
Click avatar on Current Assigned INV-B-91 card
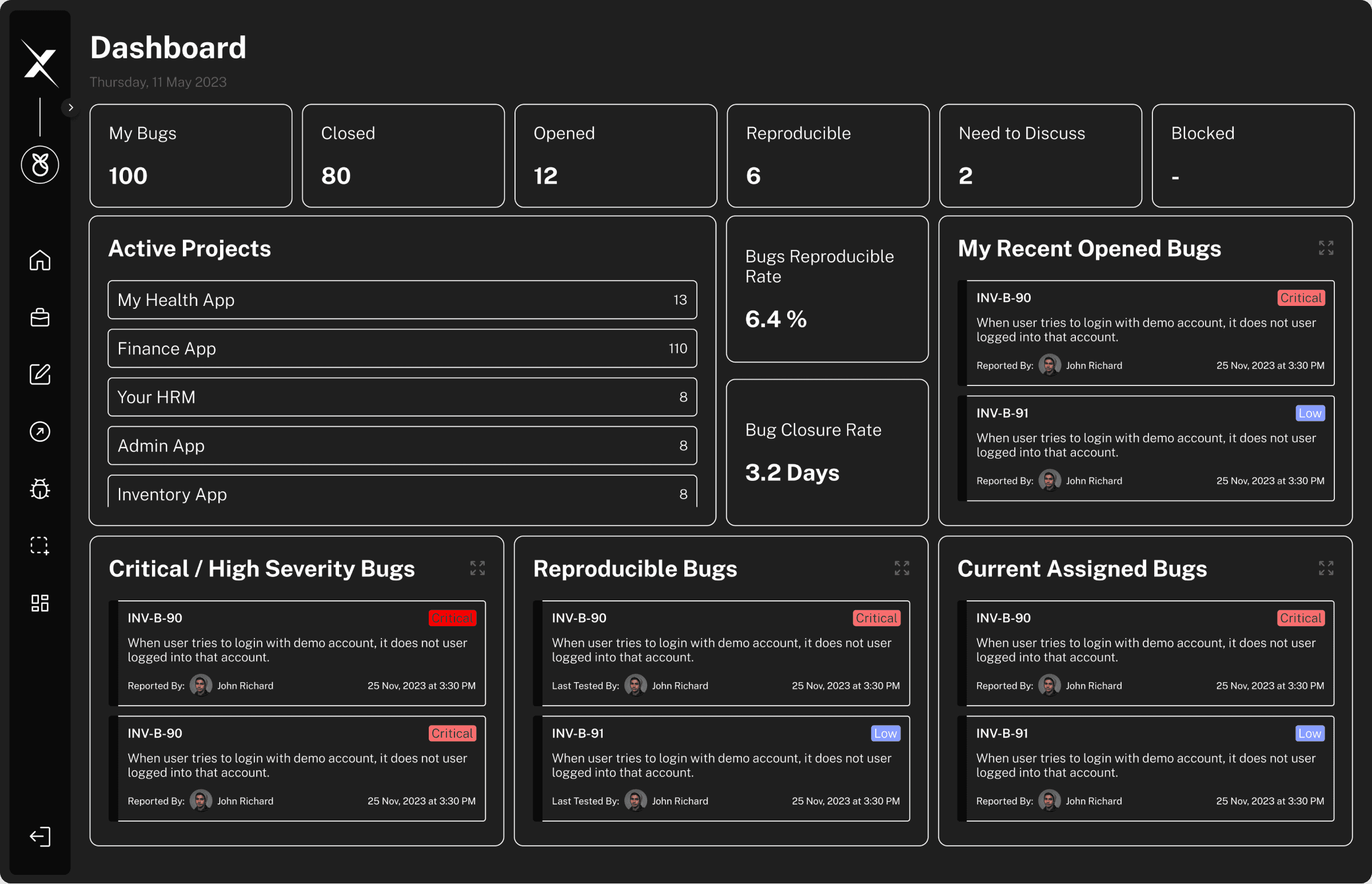(x=1049, y=801)
